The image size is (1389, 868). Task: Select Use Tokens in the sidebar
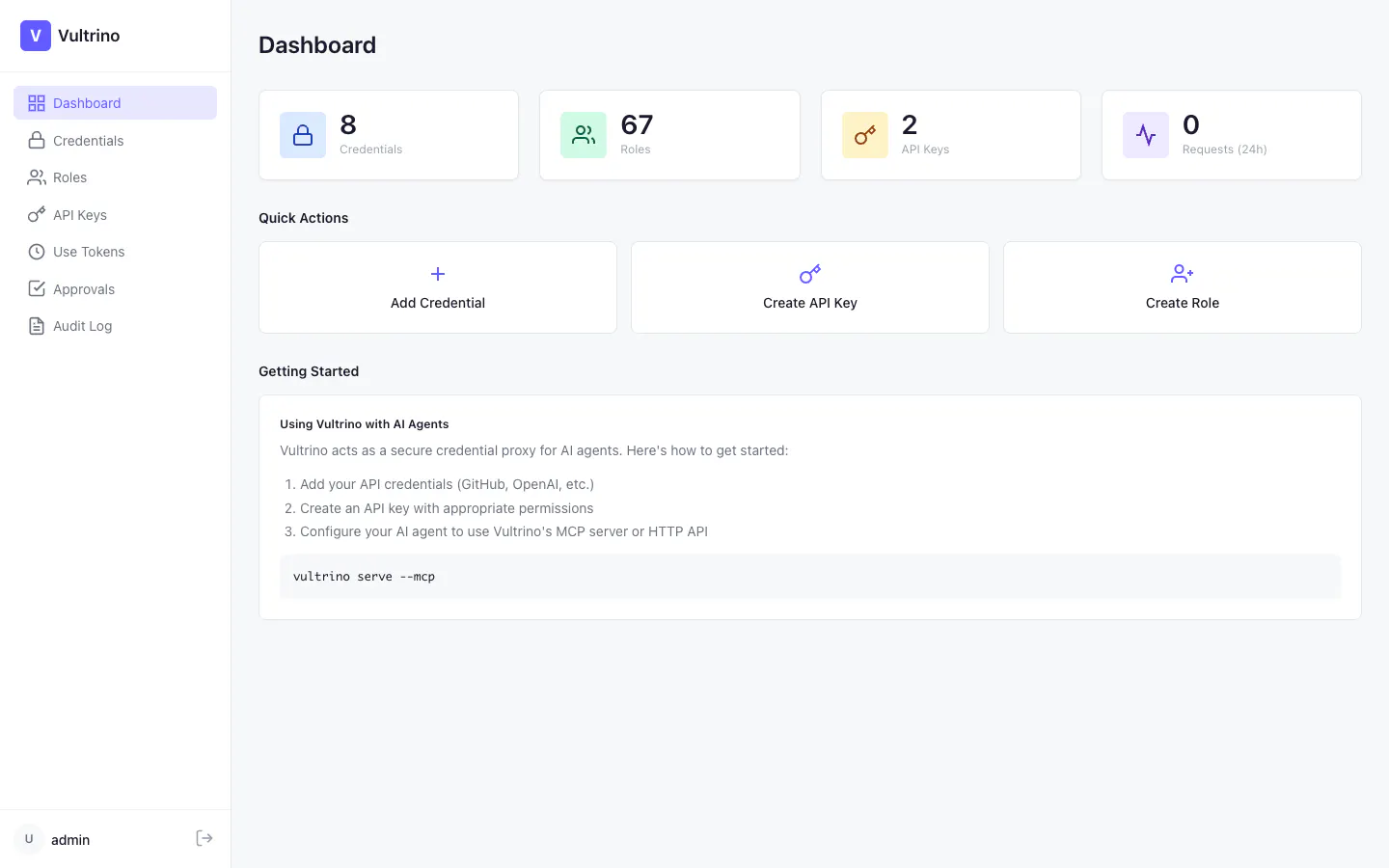click(115, 252)
